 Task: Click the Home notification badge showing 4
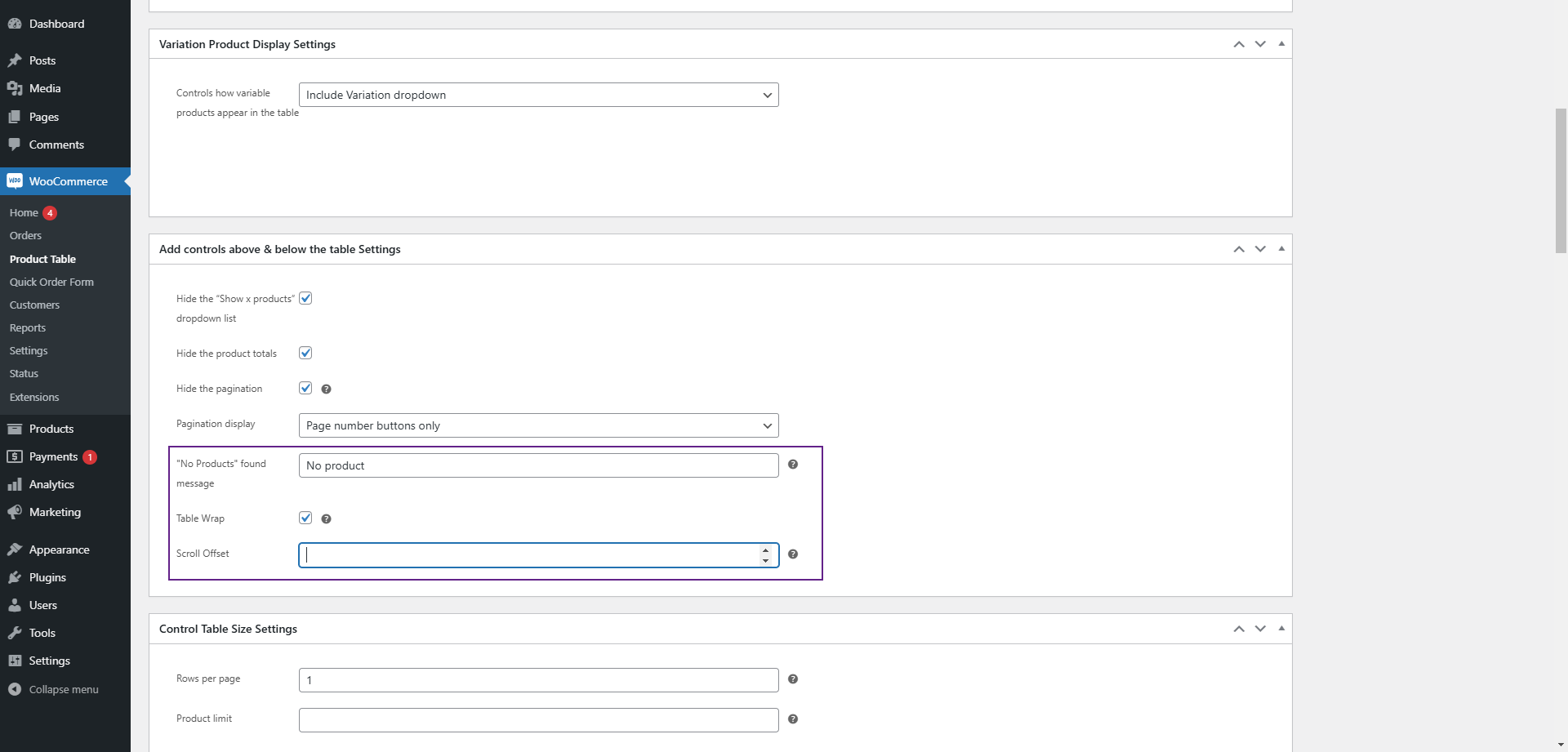click(50, 213)
